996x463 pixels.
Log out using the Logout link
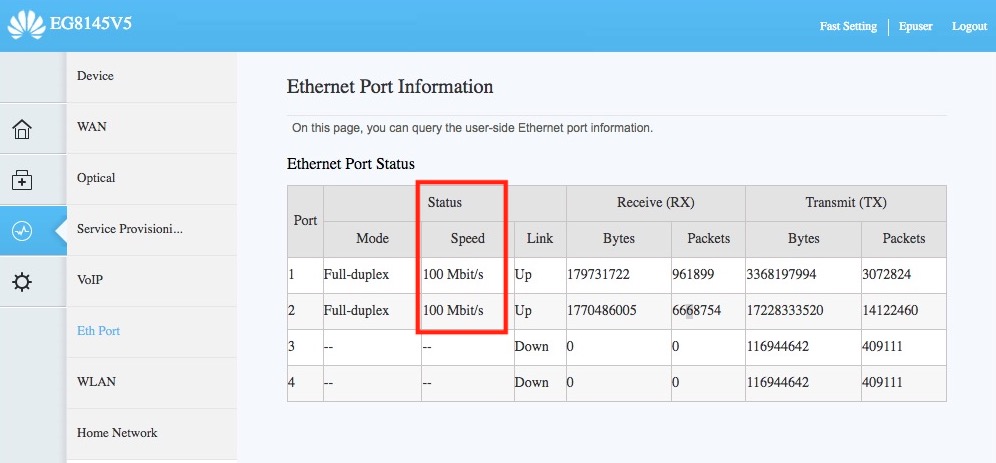click(969, 26)
